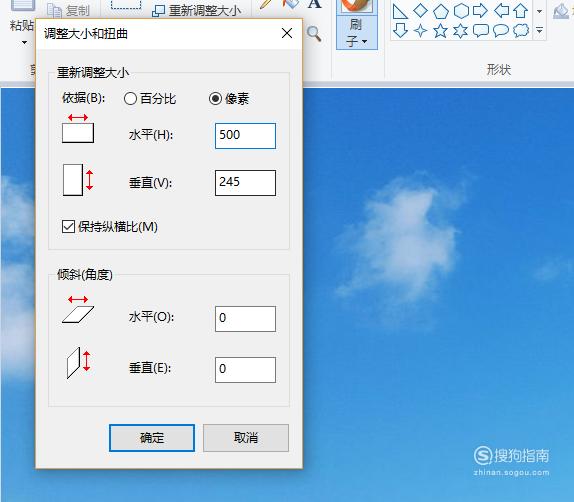This screenshot has height=502, width=574.
Task: Click the 垂直(V) input showing 245
Action: click(x=245, y=183)
